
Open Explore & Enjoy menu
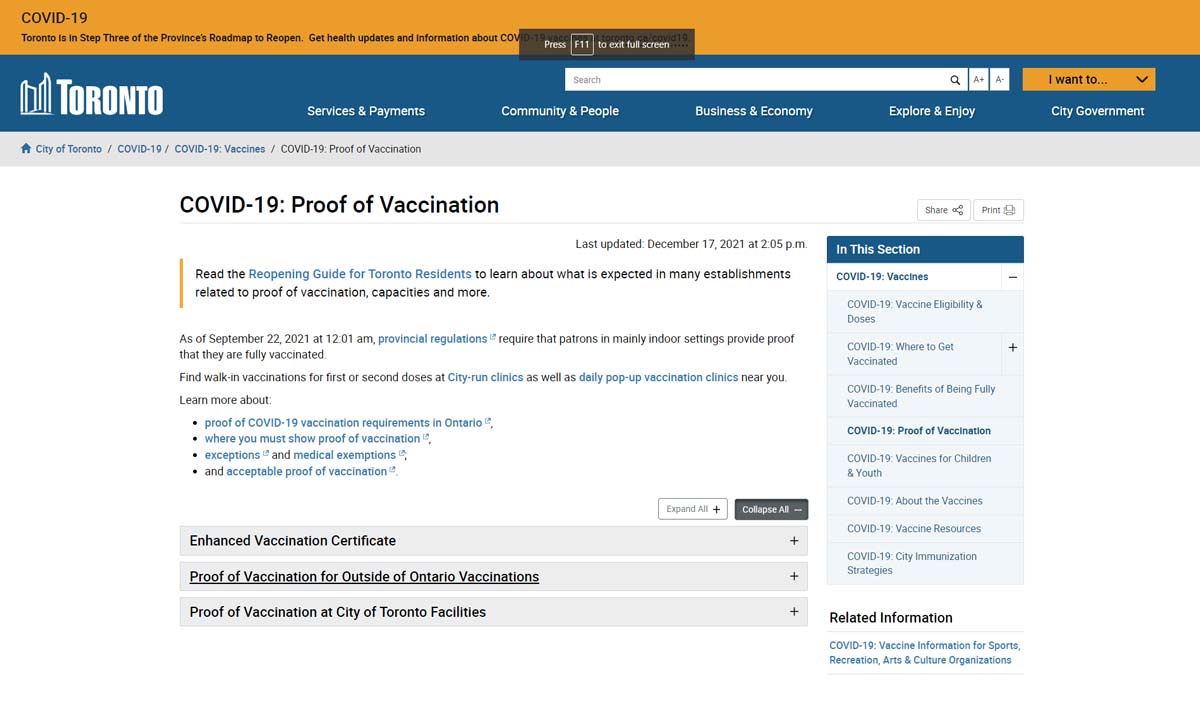pos(932,111)
